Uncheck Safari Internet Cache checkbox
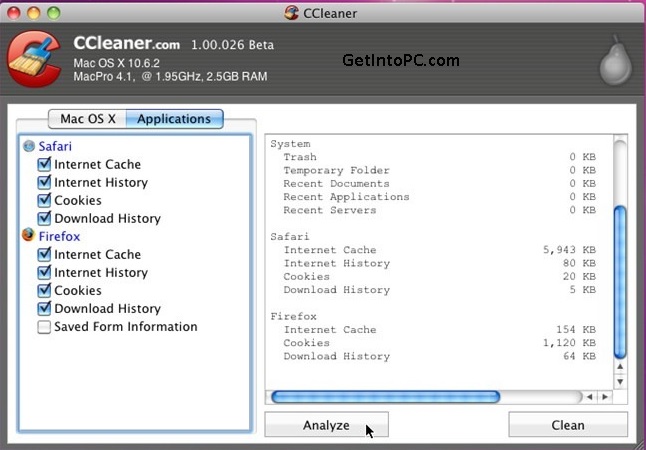 tap(44, 164)
